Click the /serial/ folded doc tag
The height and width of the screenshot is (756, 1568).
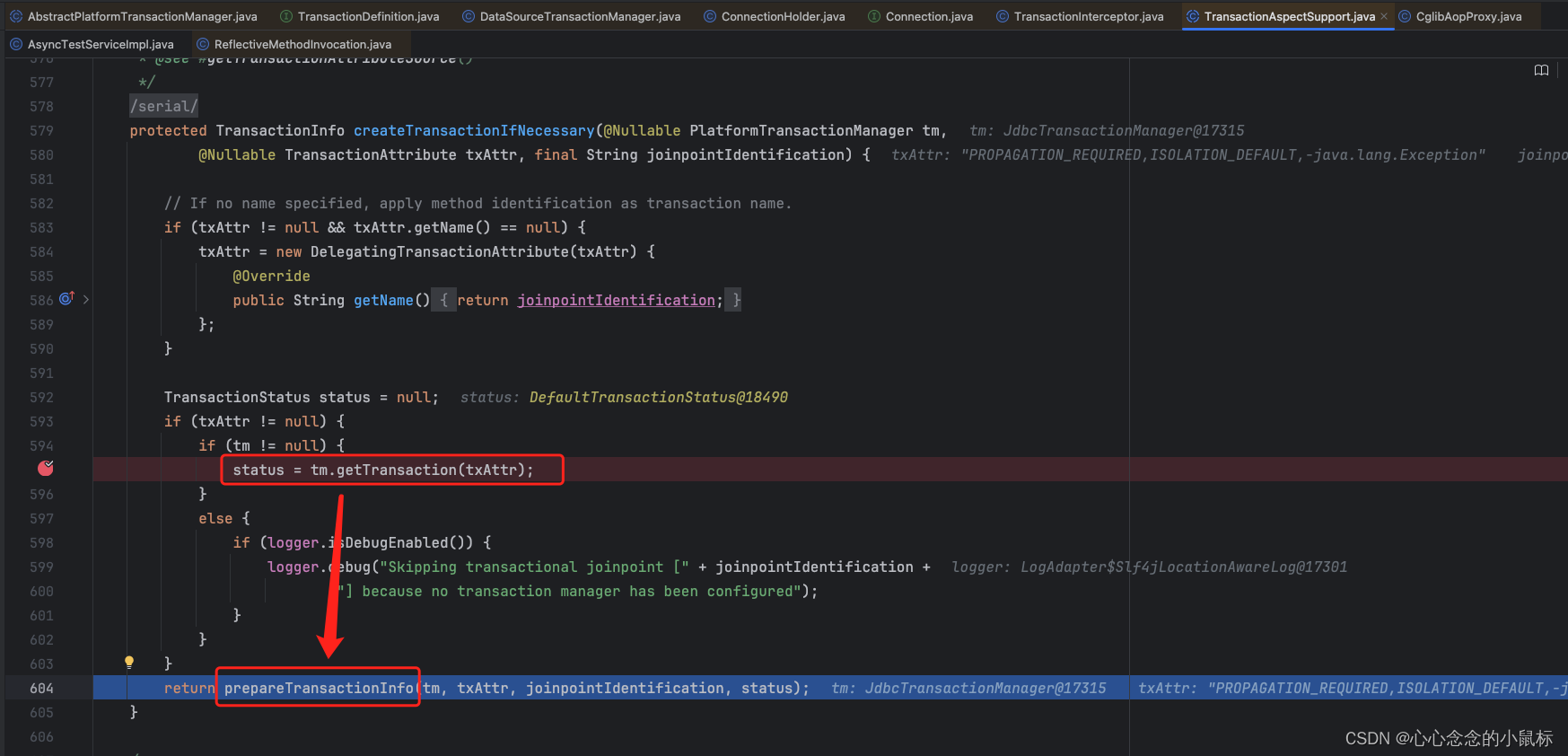[163, 106]
